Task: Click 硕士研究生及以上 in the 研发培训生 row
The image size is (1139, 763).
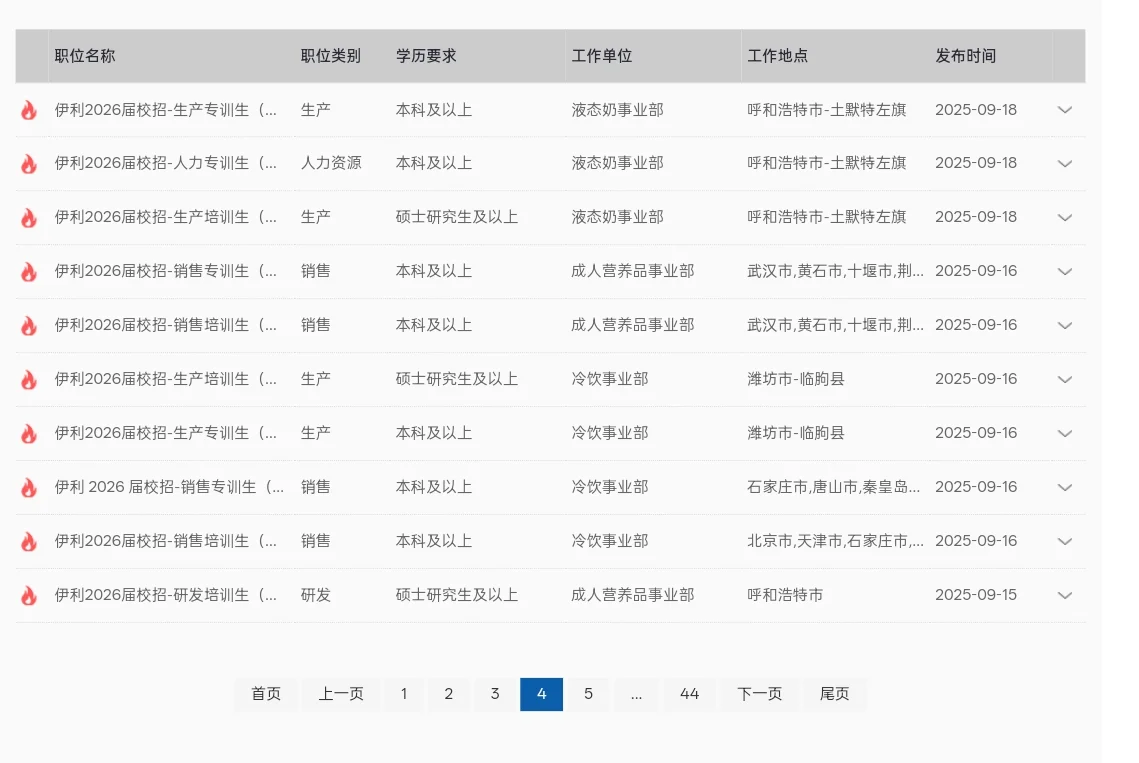Action: pos(457,595)
